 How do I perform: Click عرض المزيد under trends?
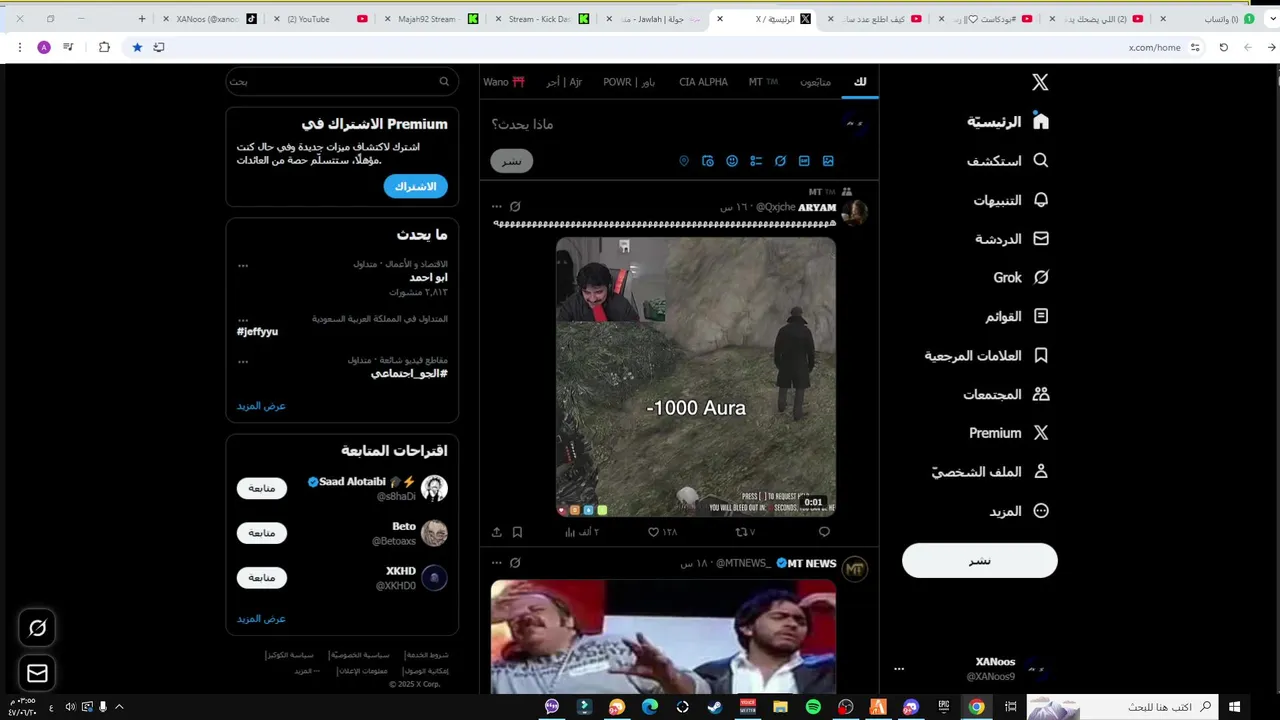tap(261, 406)
